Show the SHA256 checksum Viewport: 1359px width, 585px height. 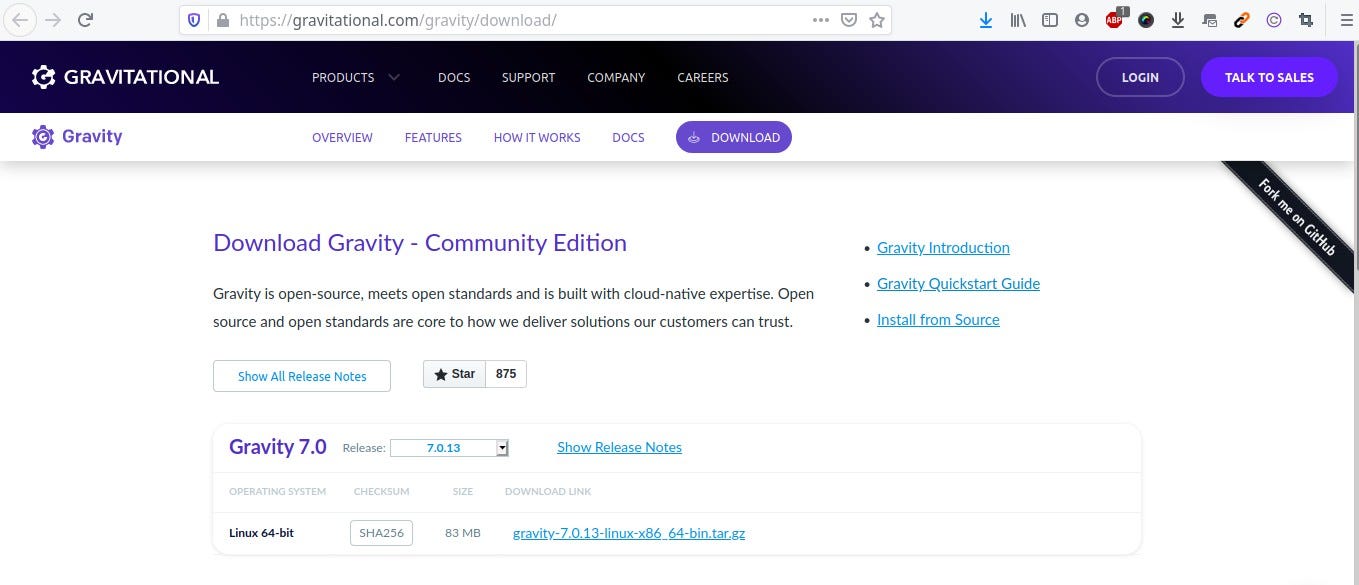click(381, 533)
